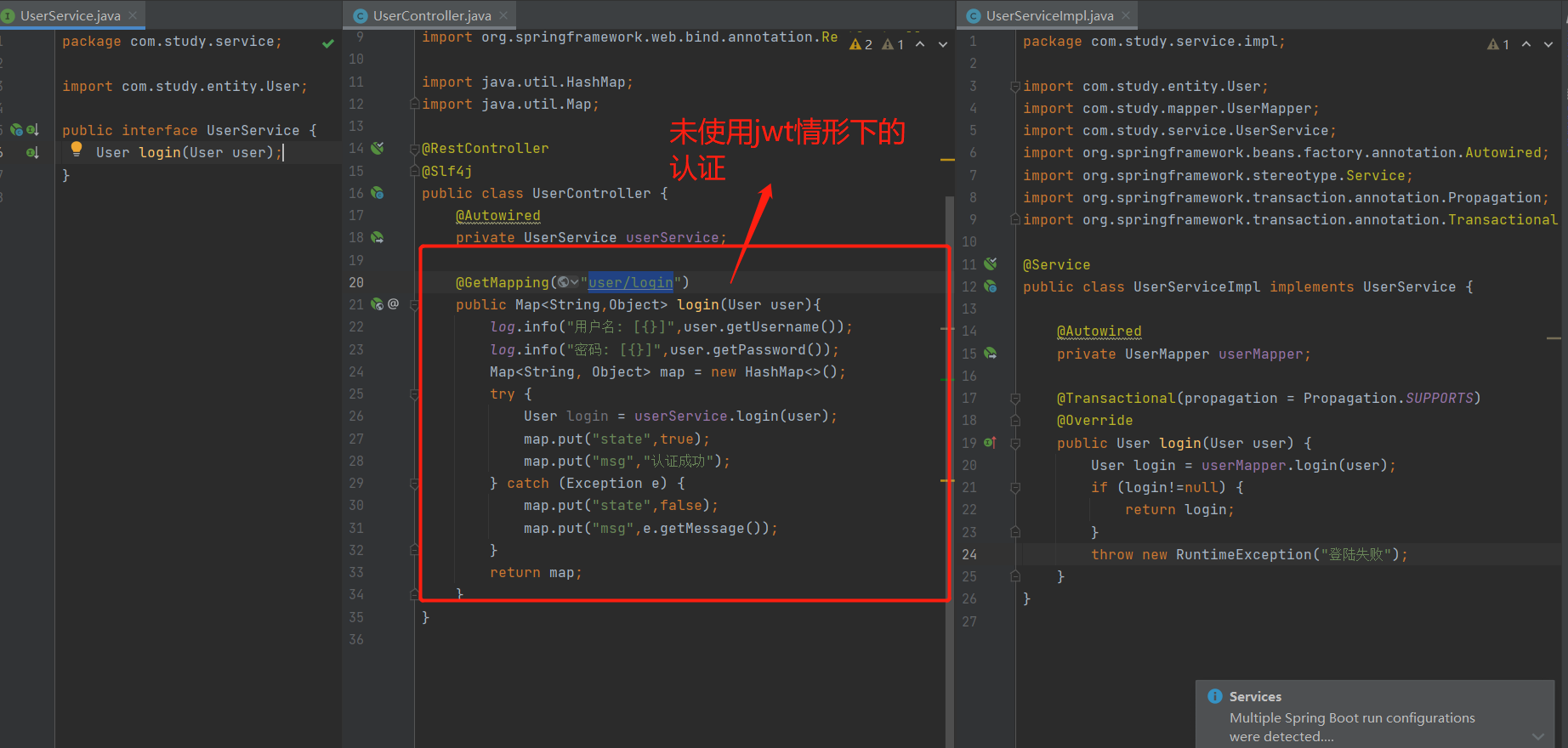Close the UserServiceImpl.java tab
The width and height of the screenshot is (1568, 748).
pos(1126,15)
